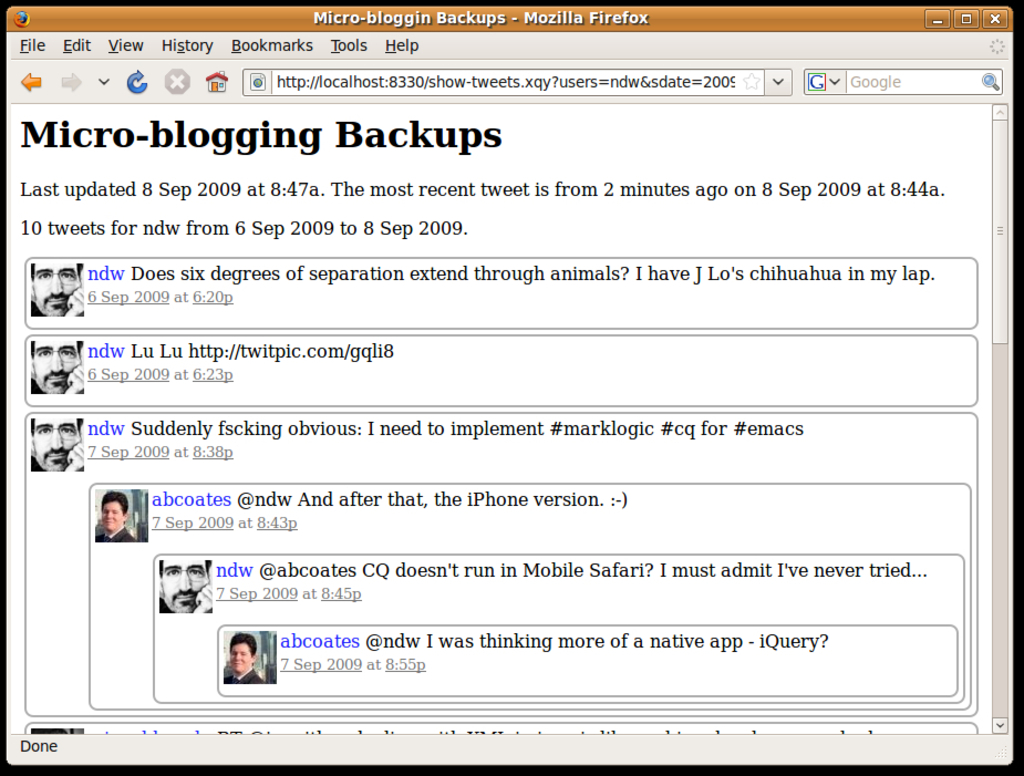
Task: Click 7 Sep 2009 date beside 8:45p
Action: pos(257,594)
